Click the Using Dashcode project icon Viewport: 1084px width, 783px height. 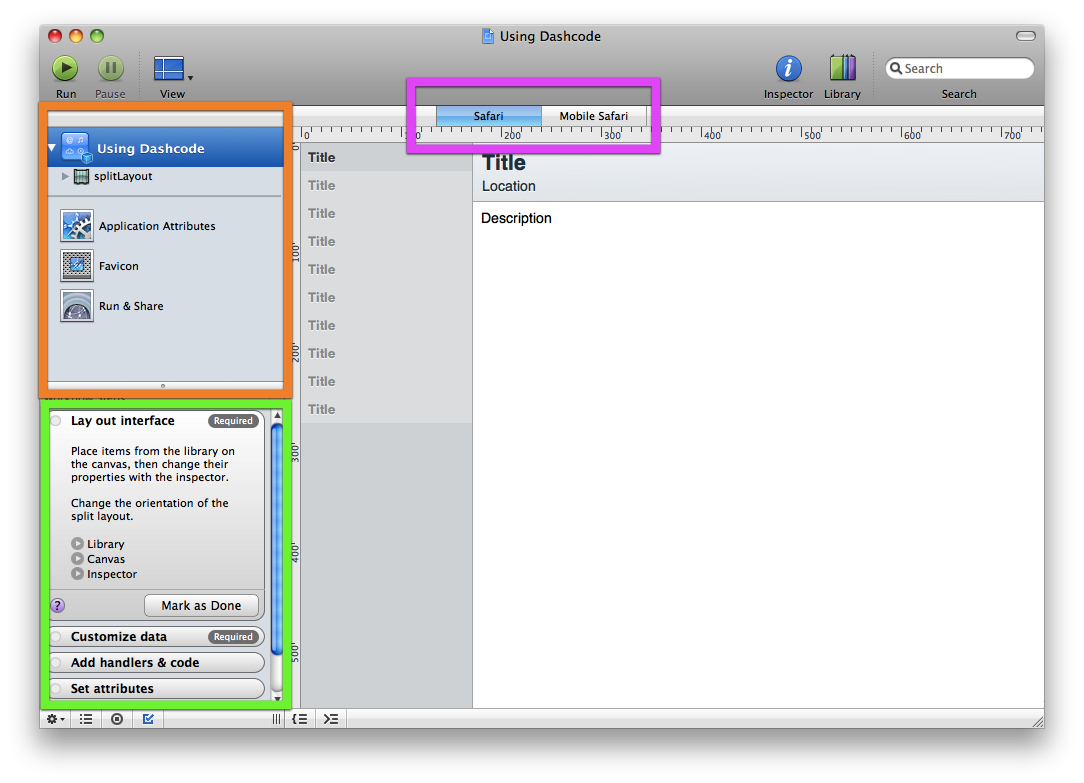tap(76, 148)
